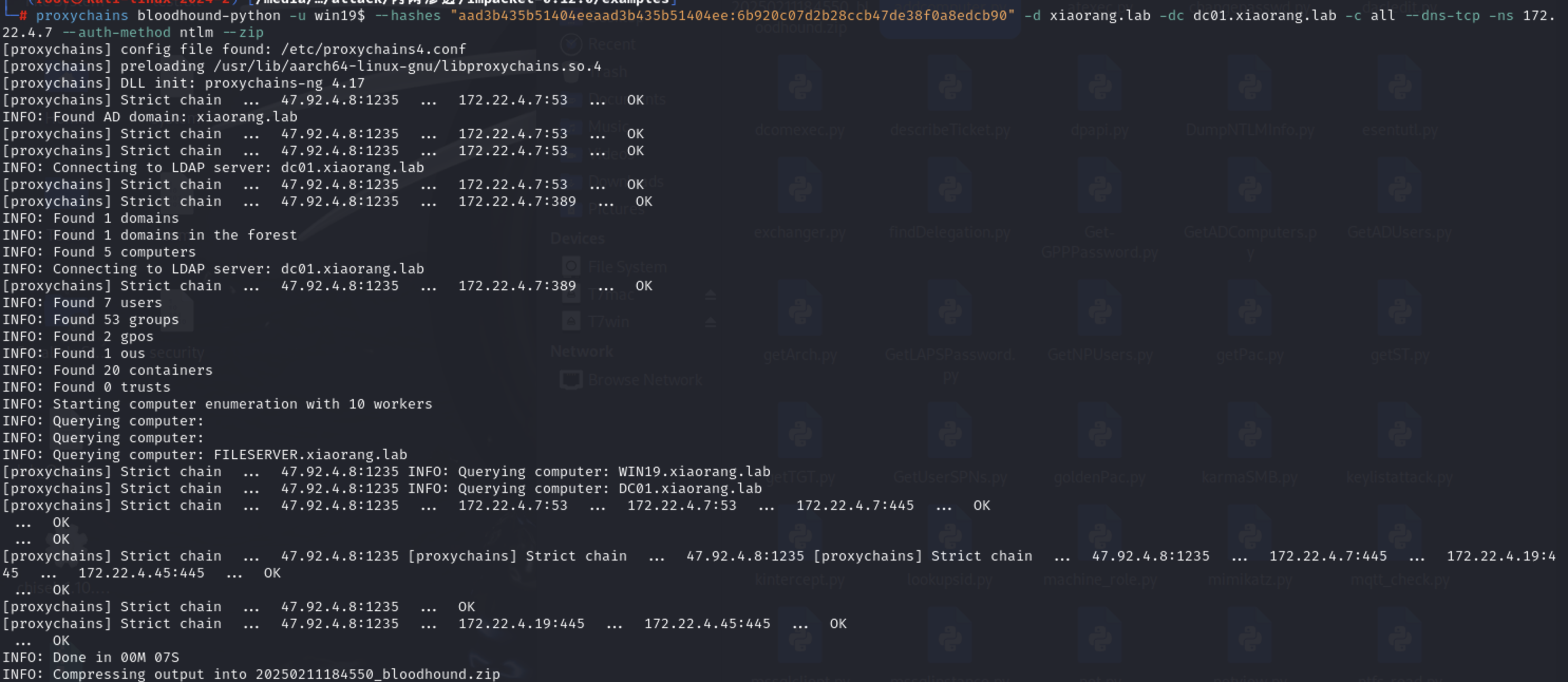Click the NTLM hash string in the command
This screenshot has height=682, width=1568.
[x=732, y=15]
